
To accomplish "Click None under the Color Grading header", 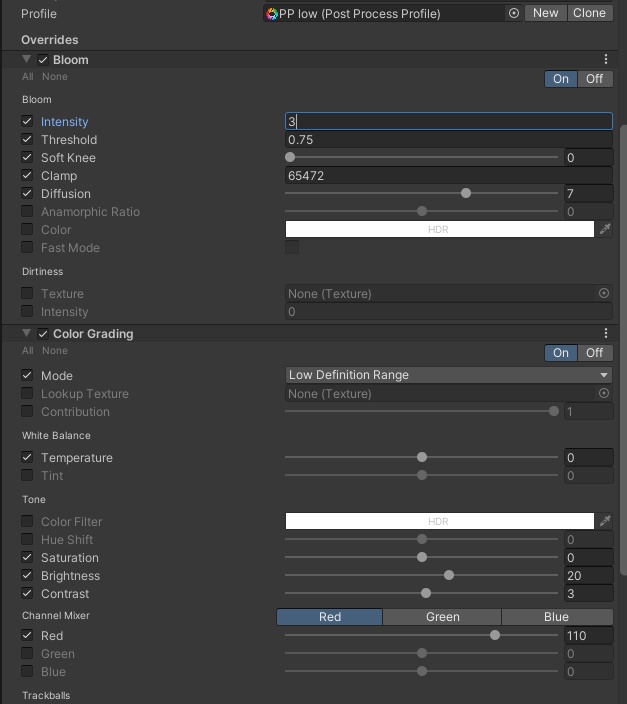I will pos(55,351).
